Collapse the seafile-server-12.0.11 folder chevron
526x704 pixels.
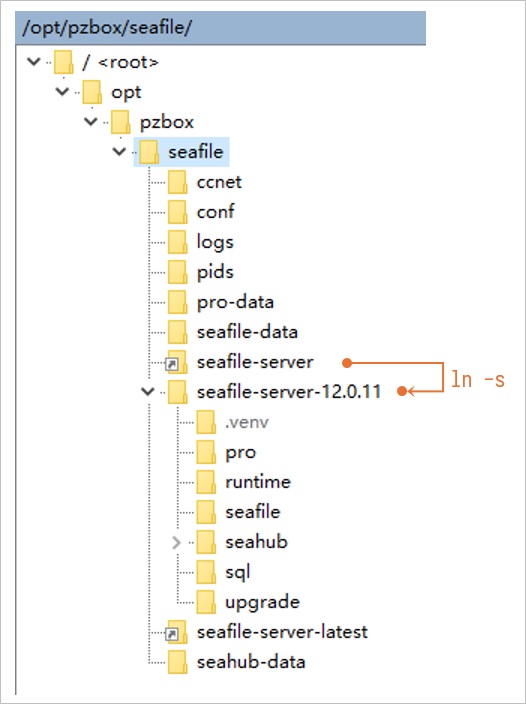(x=148, y=392)
